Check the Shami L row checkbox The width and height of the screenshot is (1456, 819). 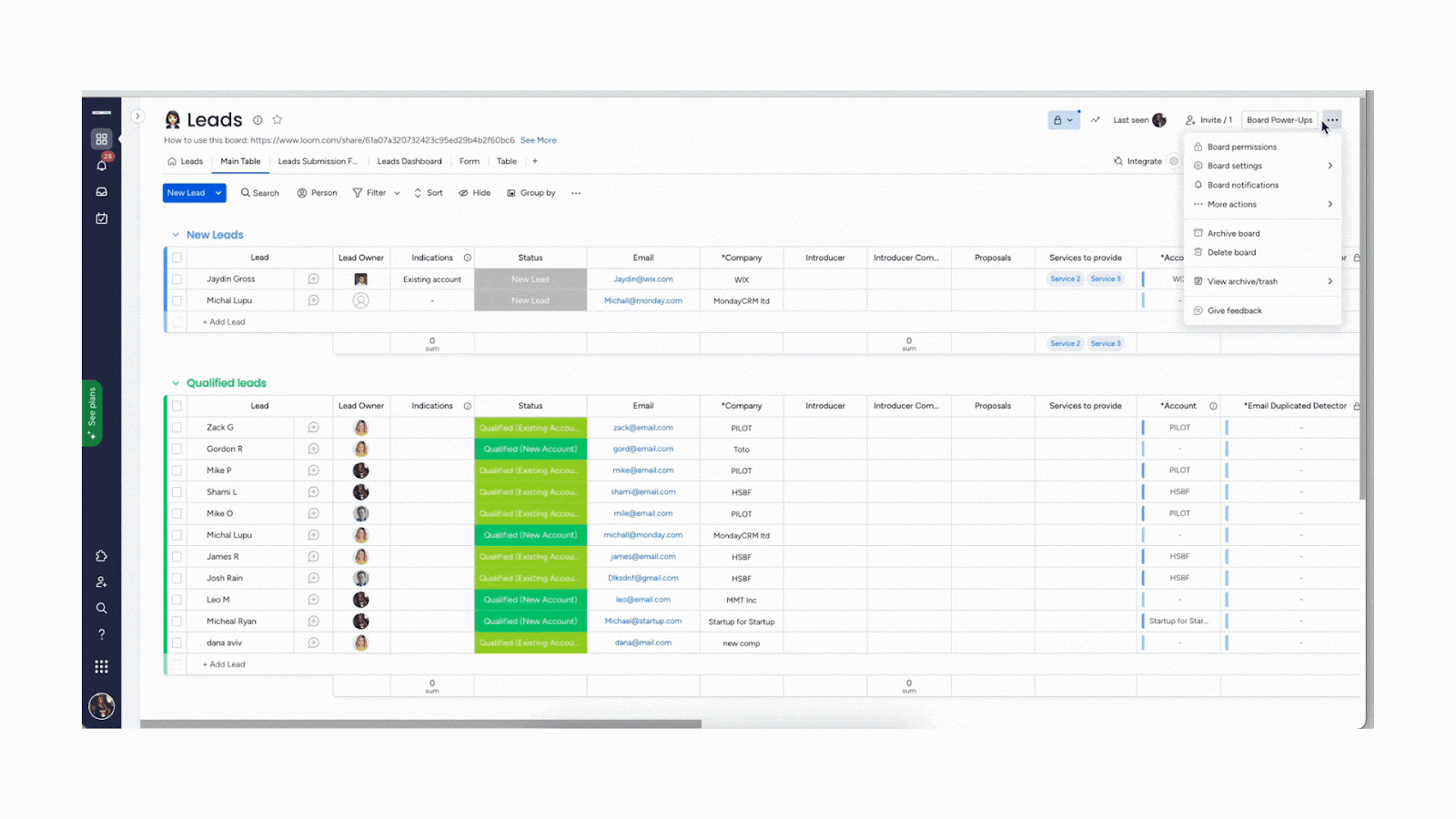pyautogui.click(x=177, y=492)
